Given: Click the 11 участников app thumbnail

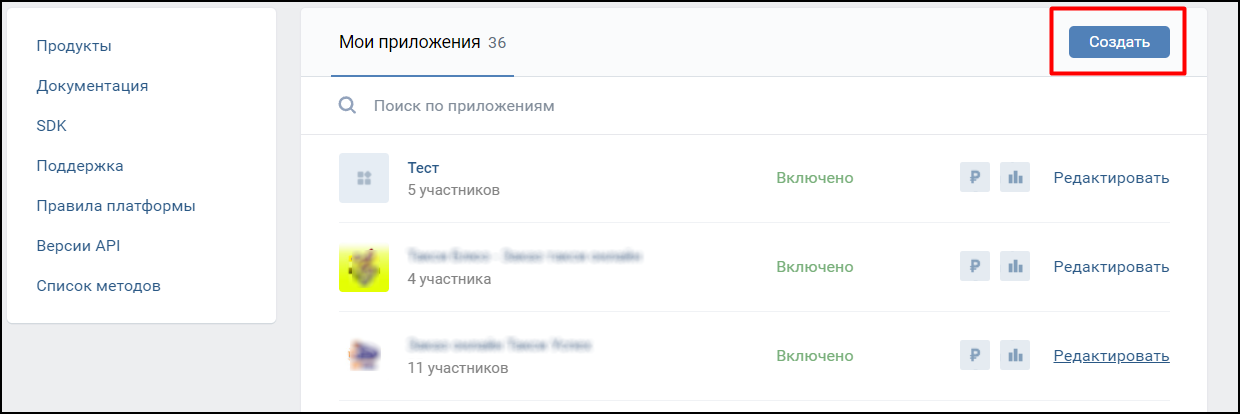Looking at the screenshot, I should [364, 356].
